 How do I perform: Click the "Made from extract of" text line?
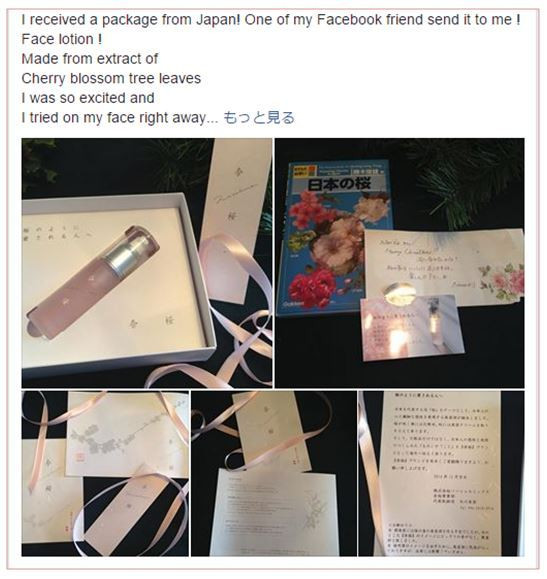coord(90,59)
